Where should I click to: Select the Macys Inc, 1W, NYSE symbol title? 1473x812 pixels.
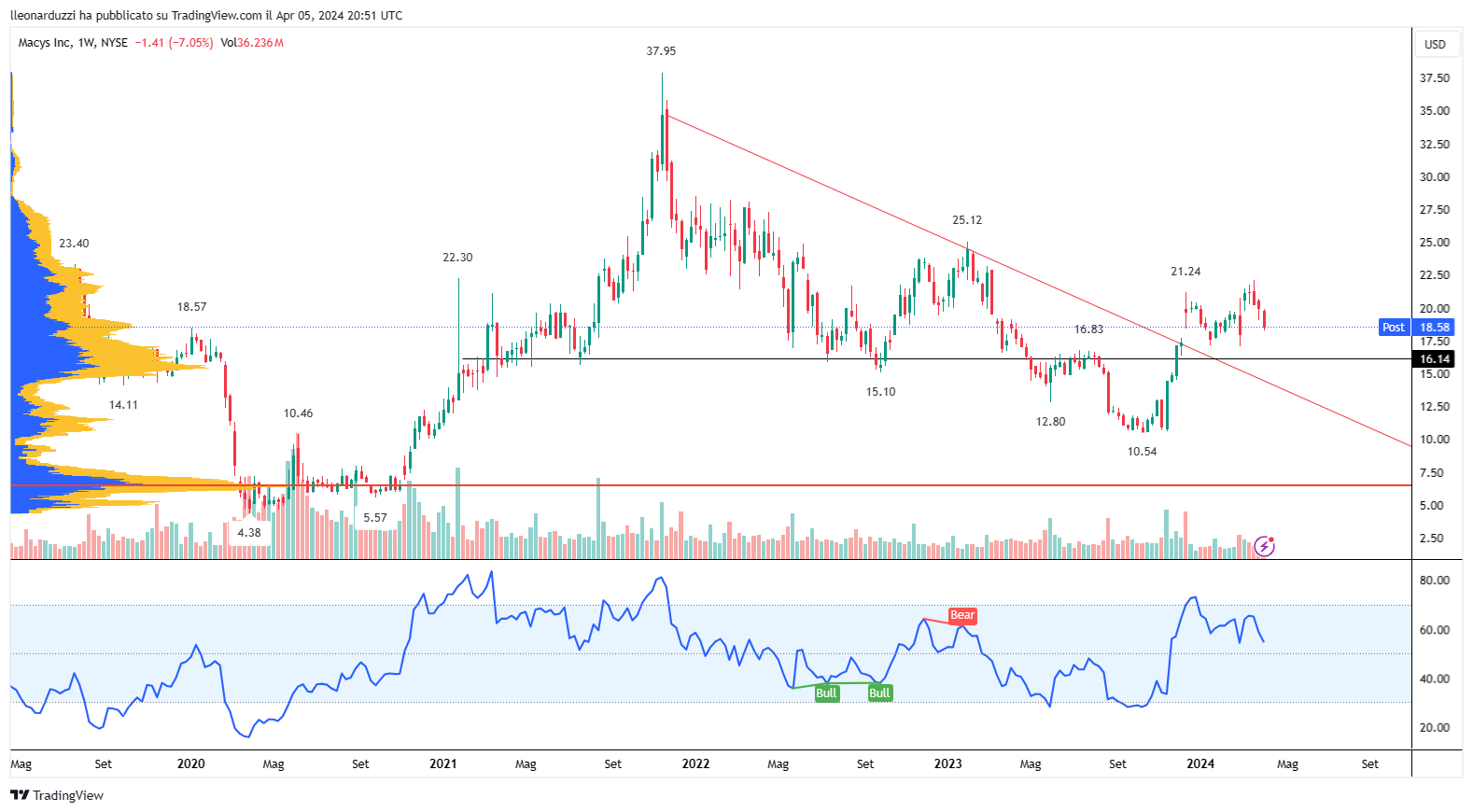tap(73, 42)
